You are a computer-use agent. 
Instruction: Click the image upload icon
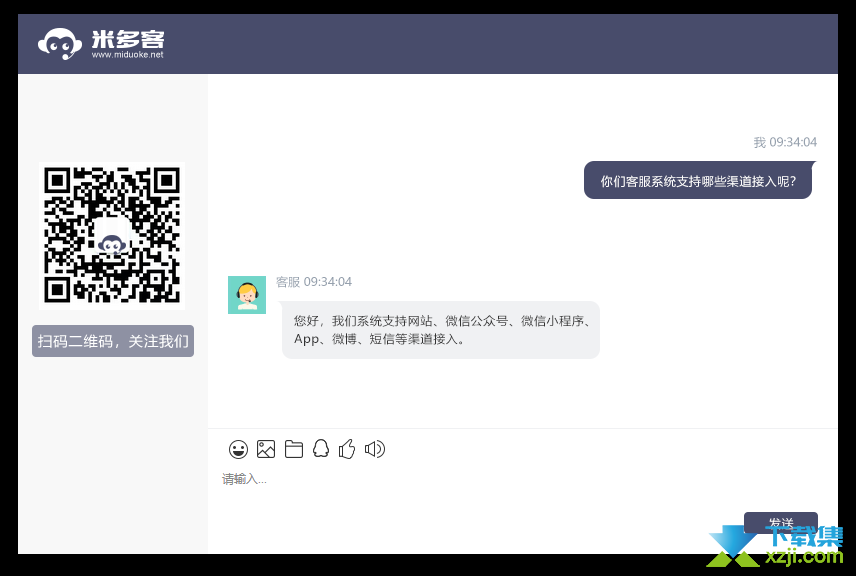266,449
